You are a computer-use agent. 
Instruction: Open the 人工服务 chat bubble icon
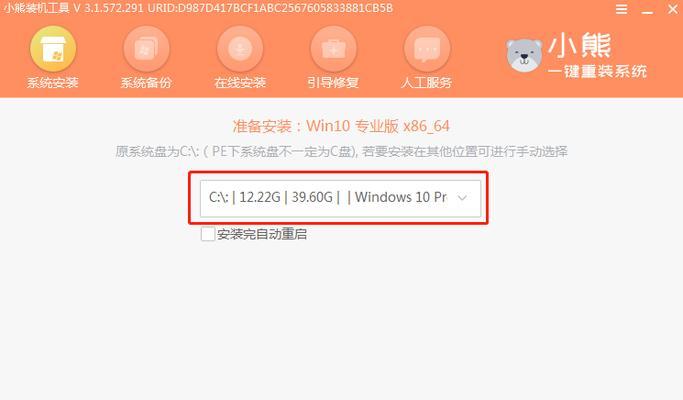pyautogui.click(x=427, y=48)
